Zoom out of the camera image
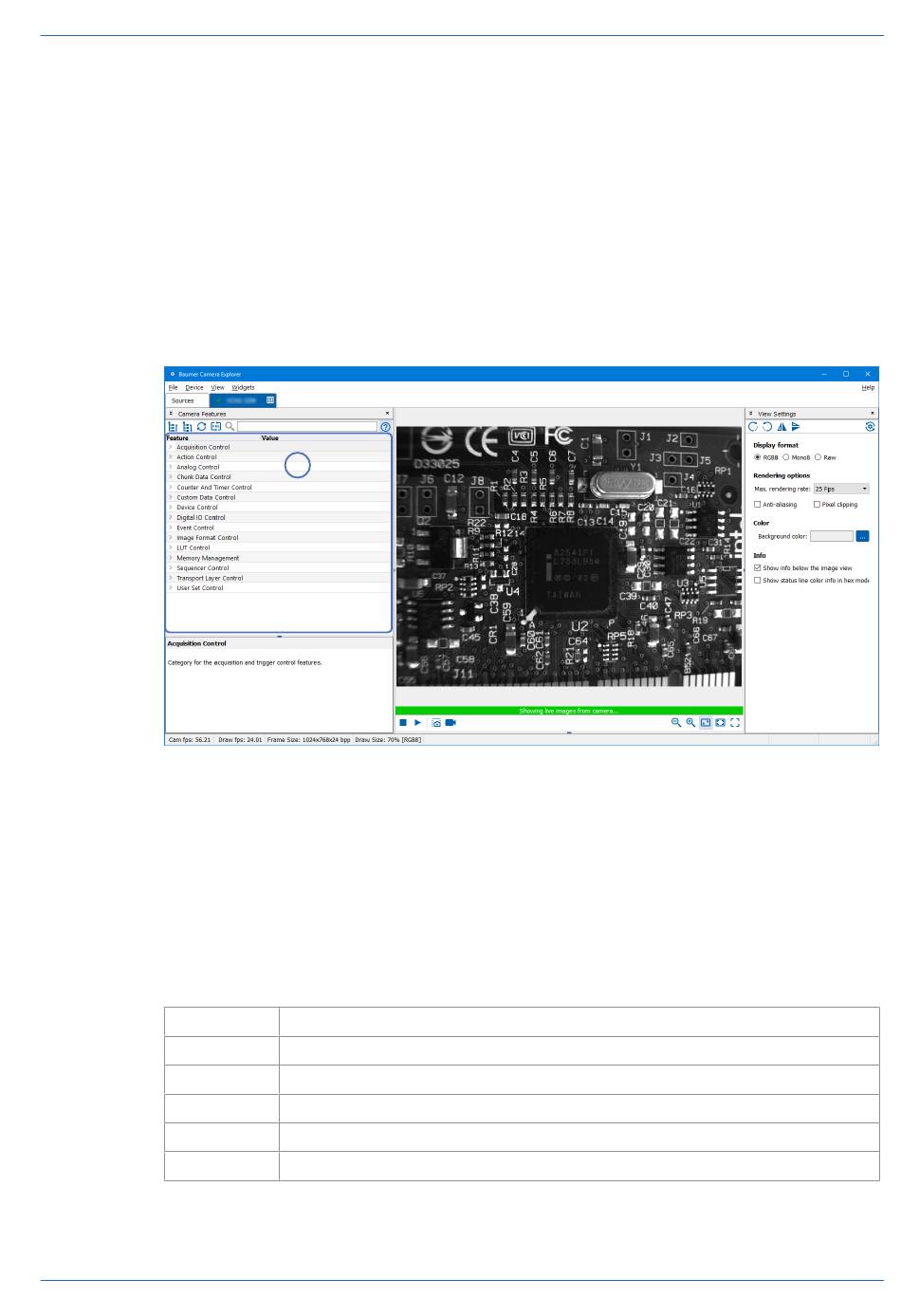 point(676,723)
